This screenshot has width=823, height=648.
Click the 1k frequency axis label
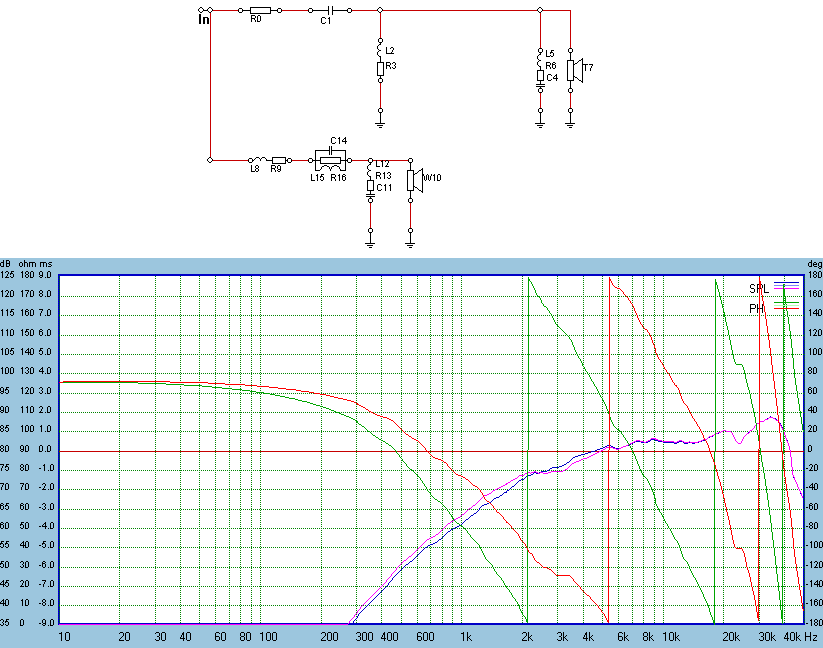tap(465, 637)
